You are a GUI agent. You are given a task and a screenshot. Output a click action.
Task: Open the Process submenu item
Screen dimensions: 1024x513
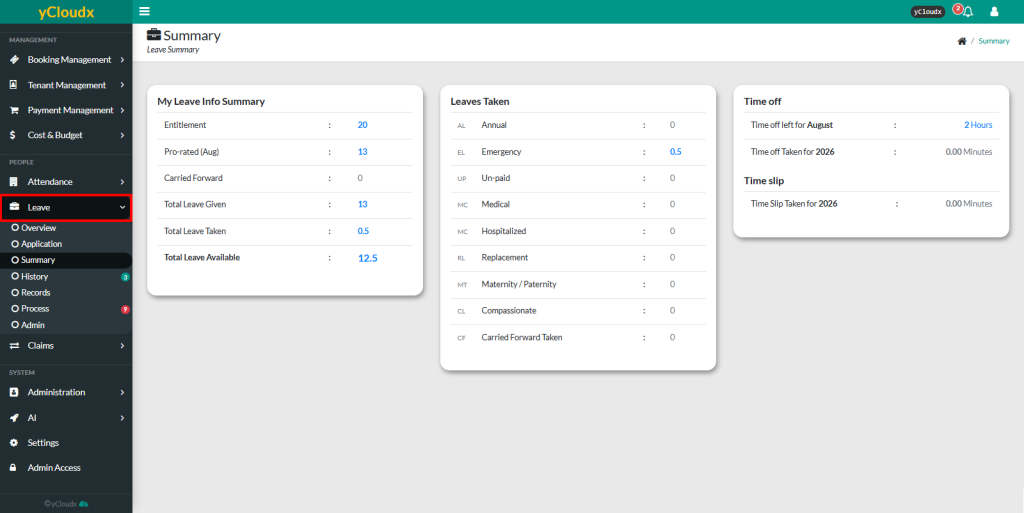(x=66, y=309)
